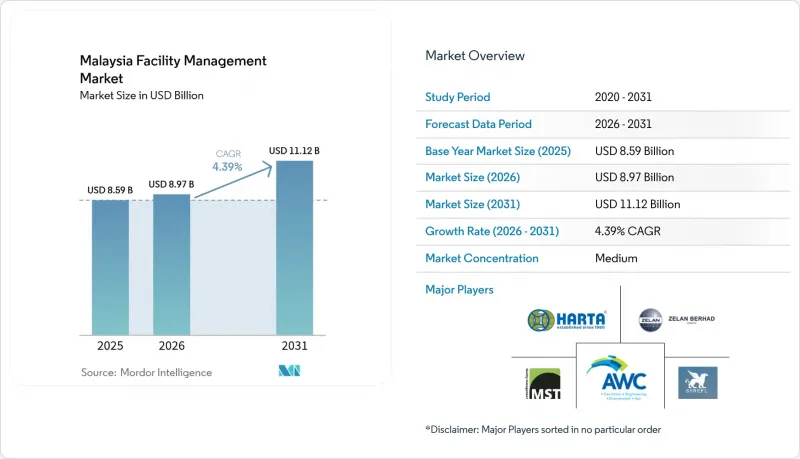Click the 'Forecast Data Period' label

click(x=479, y=124)
